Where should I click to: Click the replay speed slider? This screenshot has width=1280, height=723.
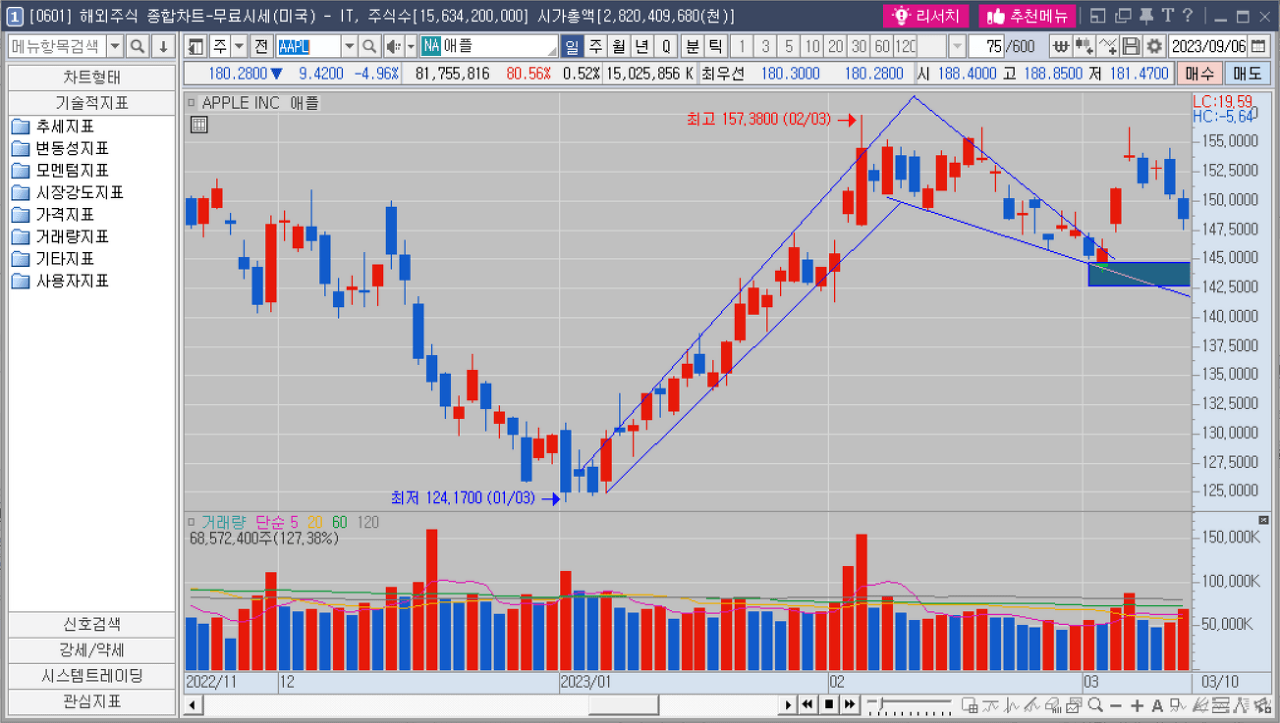(909, 705)
